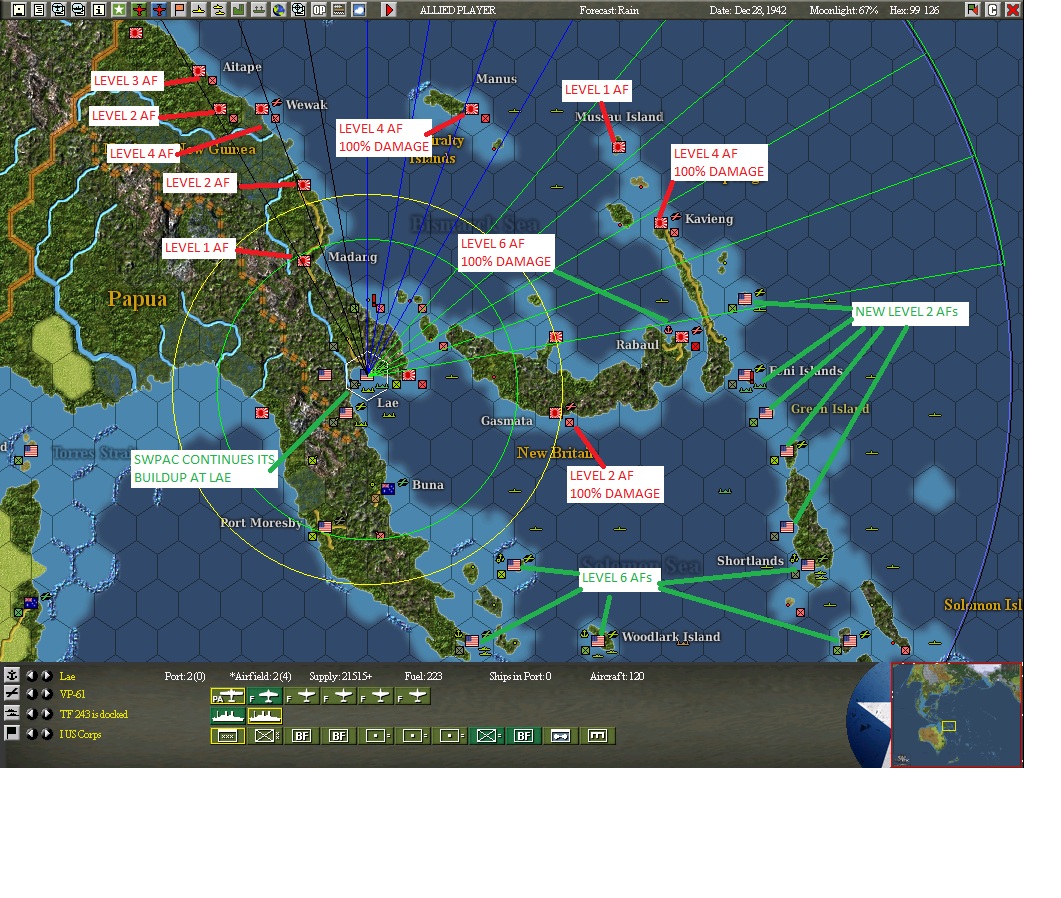
Task: Click the ship icon beside TF 243
Action: [12, 713]
